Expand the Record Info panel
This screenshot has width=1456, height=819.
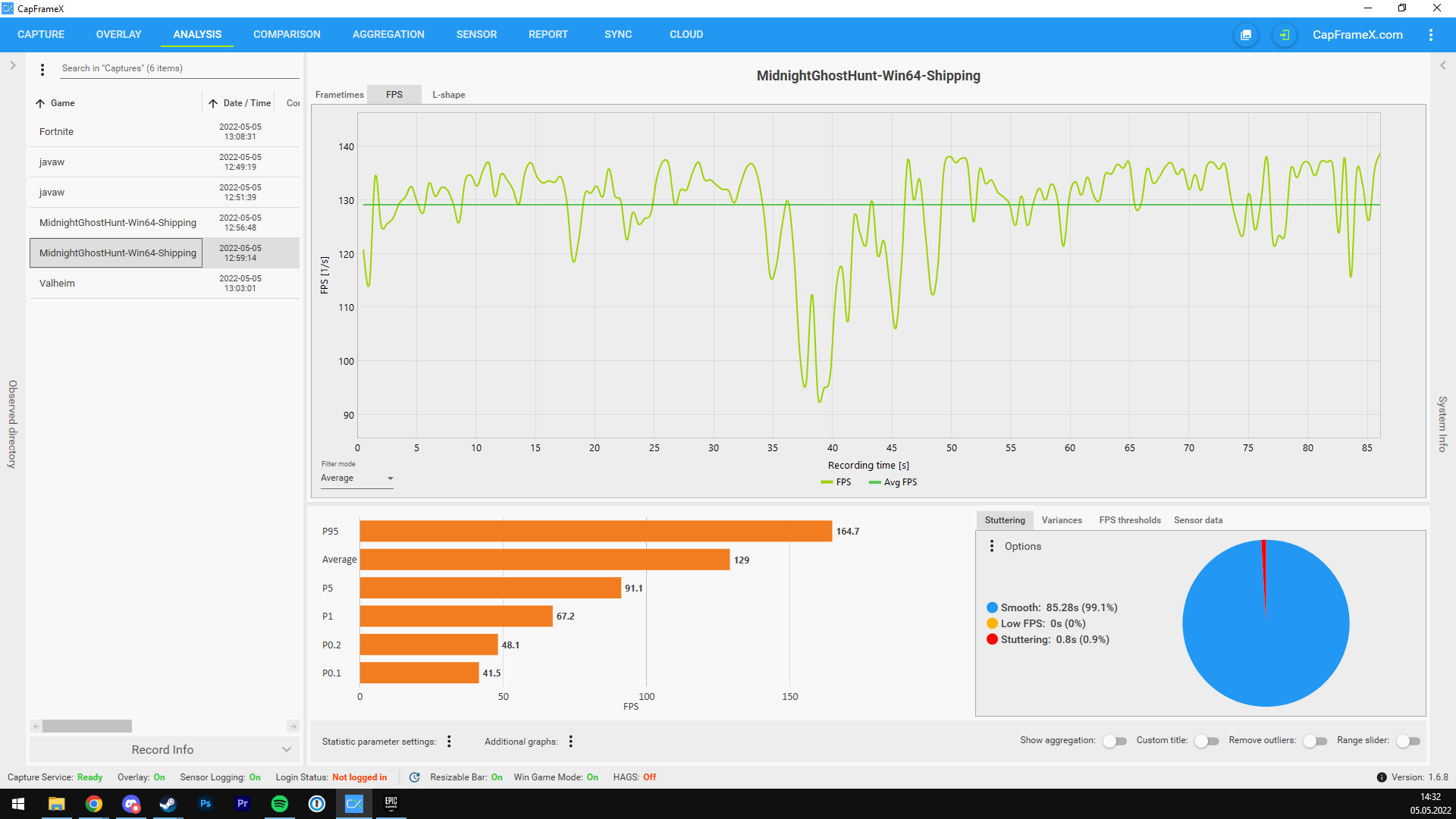tap(164, 749)
